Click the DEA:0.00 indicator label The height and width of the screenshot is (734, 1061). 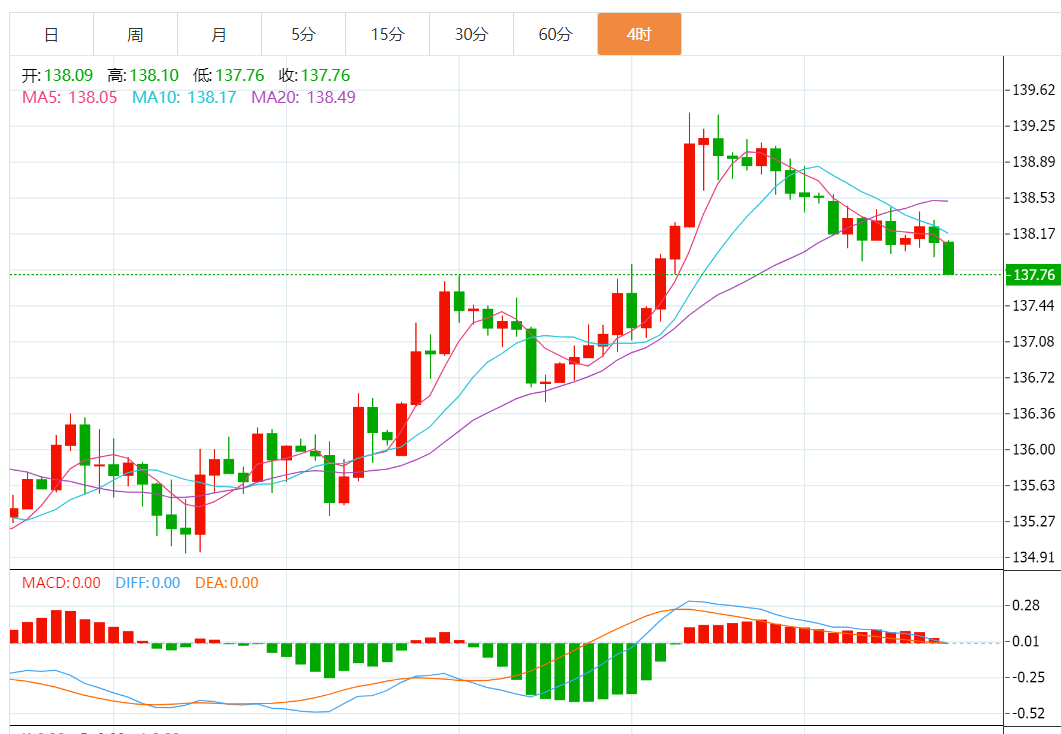click(227, 582)
